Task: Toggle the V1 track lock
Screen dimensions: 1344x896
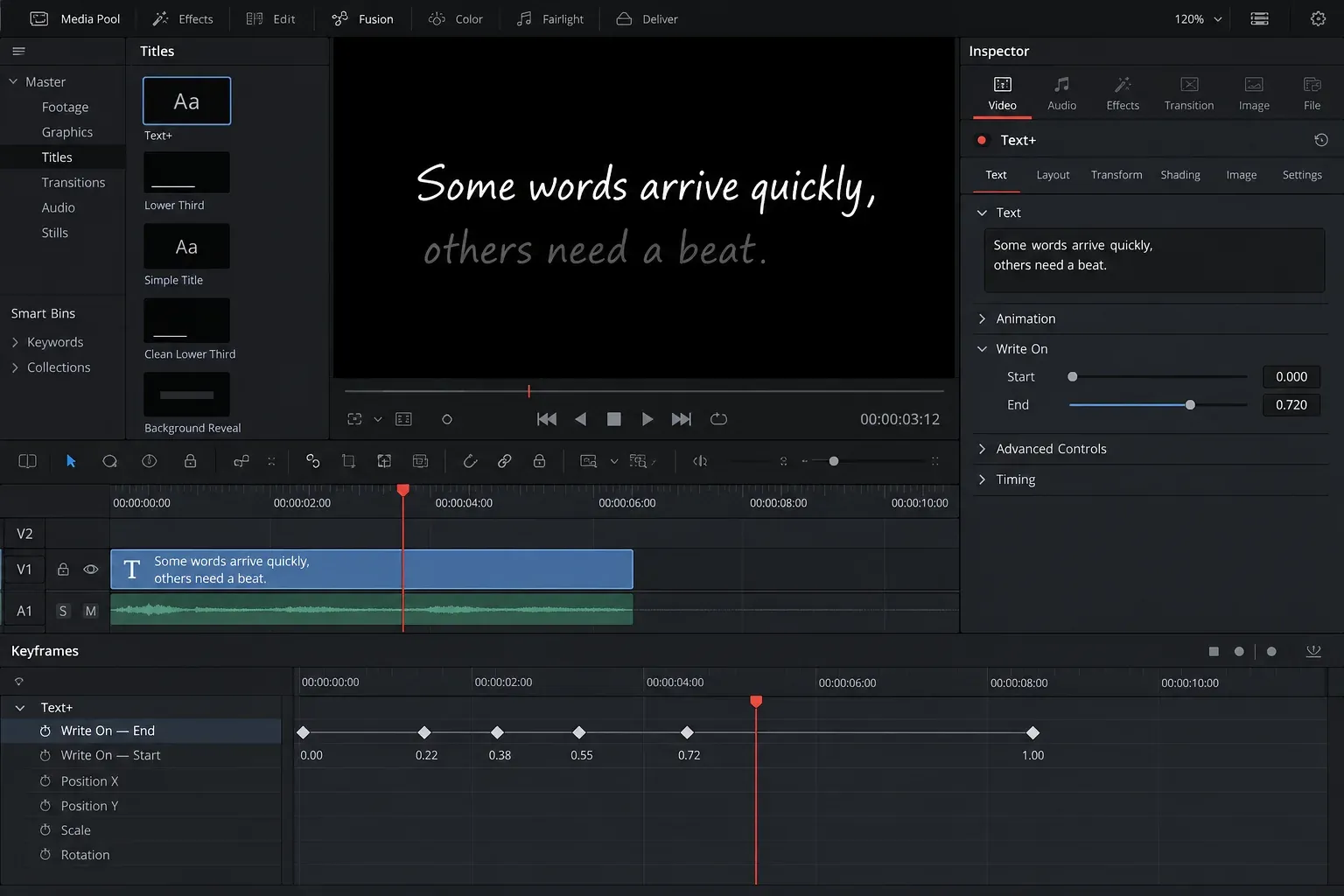Action: [63, 569]
